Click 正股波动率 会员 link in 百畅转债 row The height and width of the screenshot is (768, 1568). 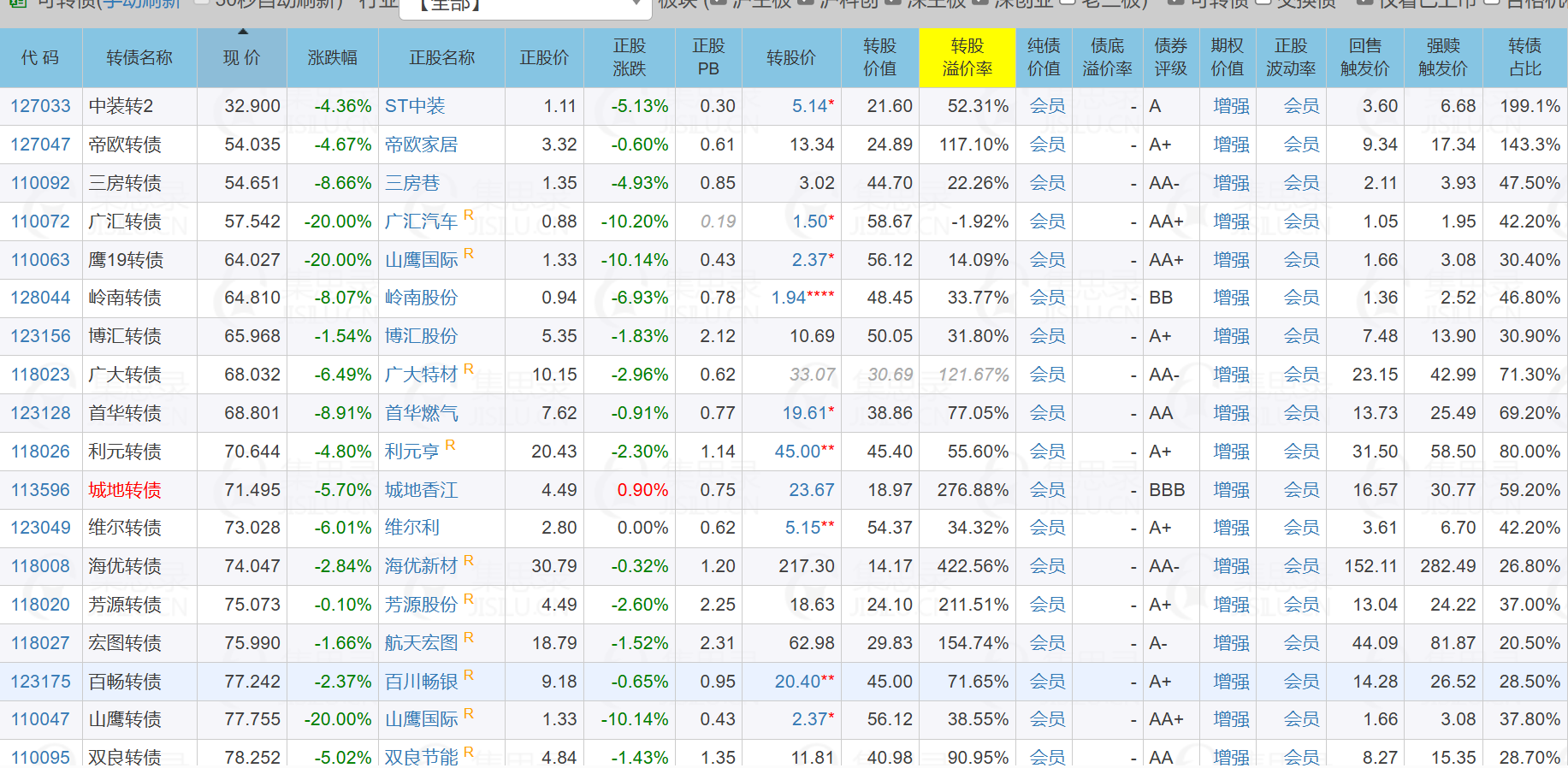tap(1301, 682)
